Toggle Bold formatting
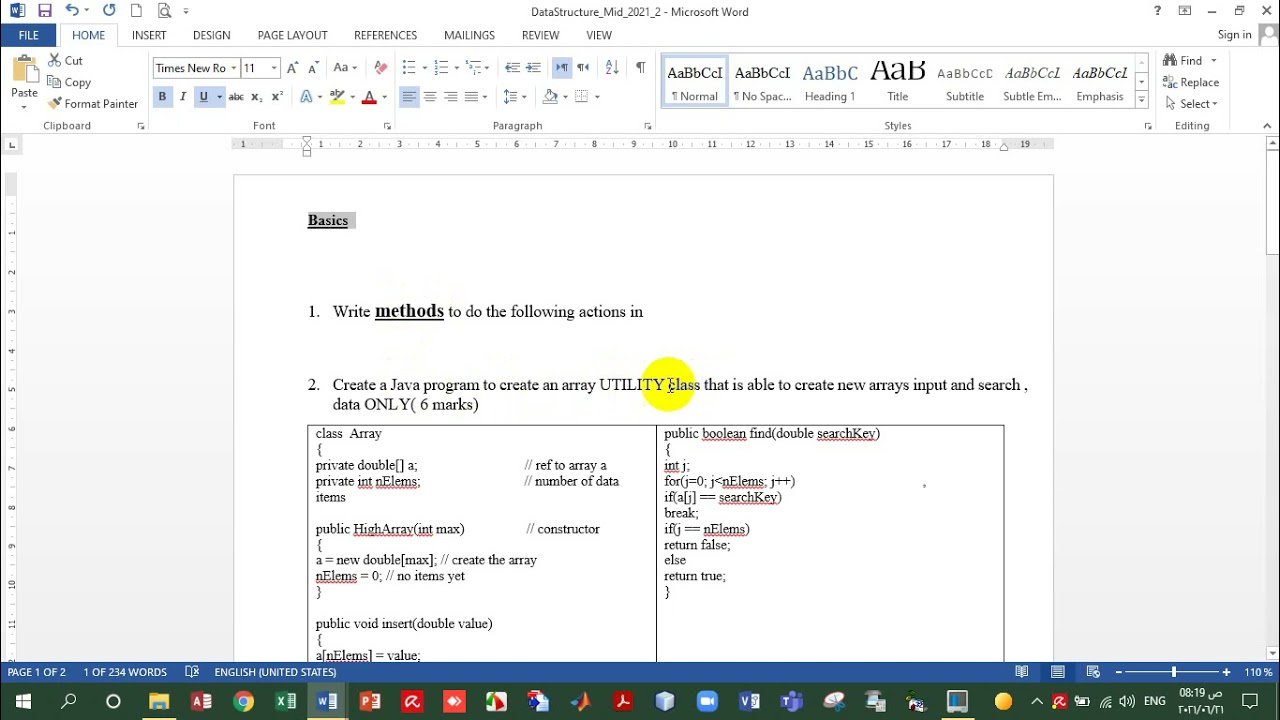 tap(162, 97)
